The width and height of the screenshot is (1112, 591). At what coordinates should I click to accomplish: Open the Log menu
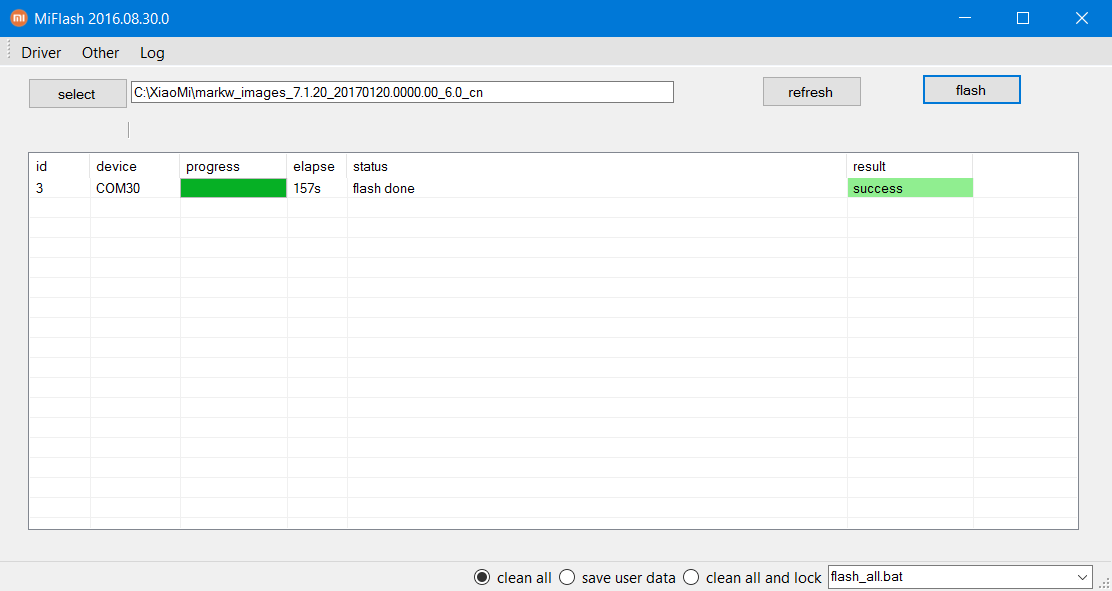pyautogui.click(x=152, y=53)
